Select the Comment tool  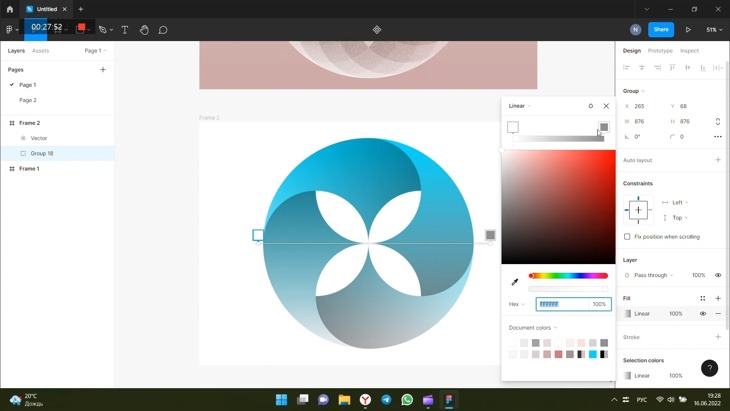pos(163,30)
